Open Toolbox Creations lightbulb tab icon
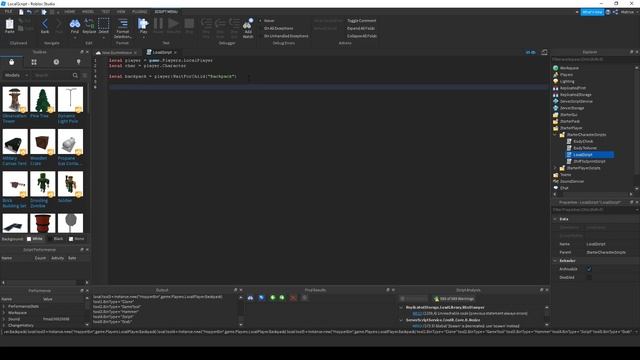The height and width of the screenshot is (360, 640). click(x=78, y=62)
